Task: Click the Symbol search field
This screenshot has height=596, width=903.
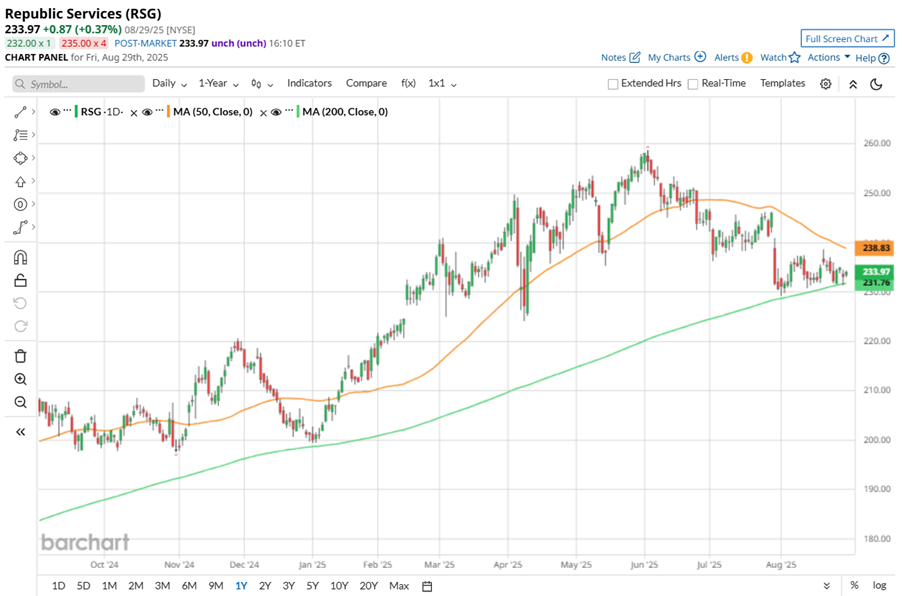Action: [78, 84]
